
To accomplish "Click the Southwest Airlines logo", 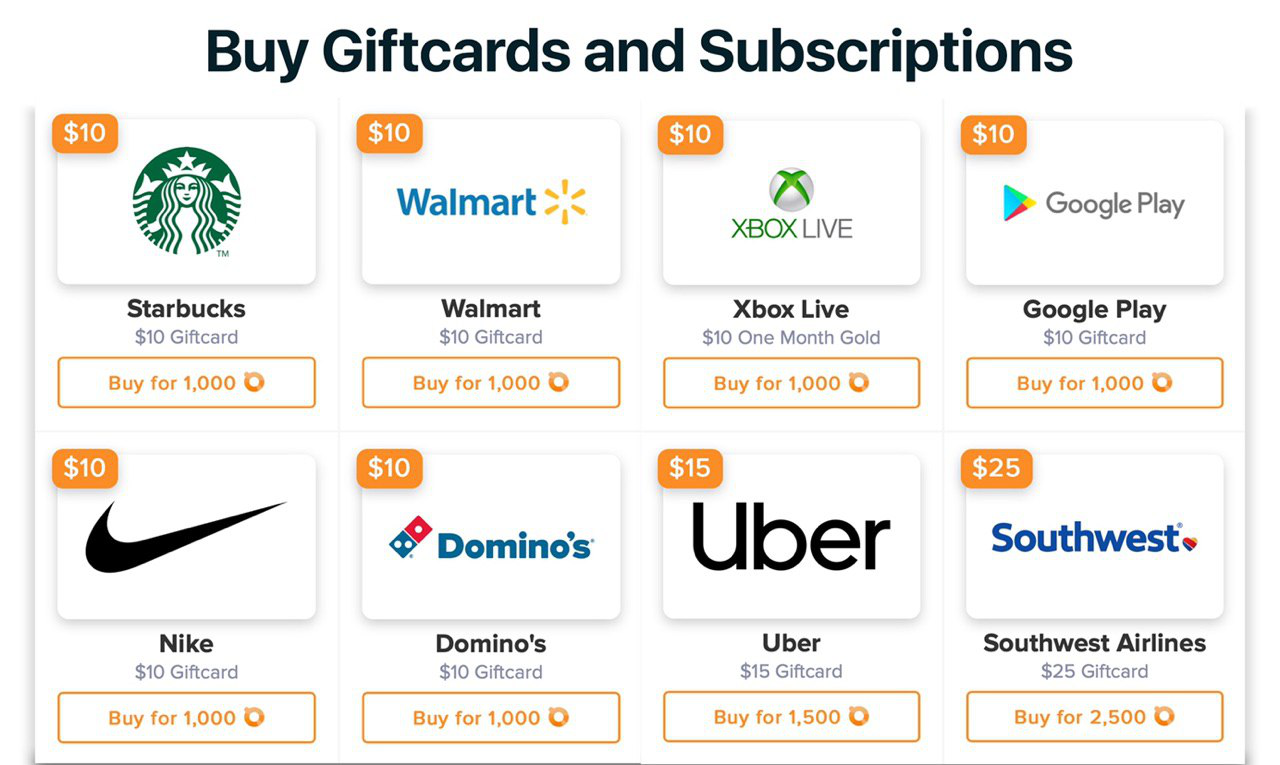I will coord(1094,538).
